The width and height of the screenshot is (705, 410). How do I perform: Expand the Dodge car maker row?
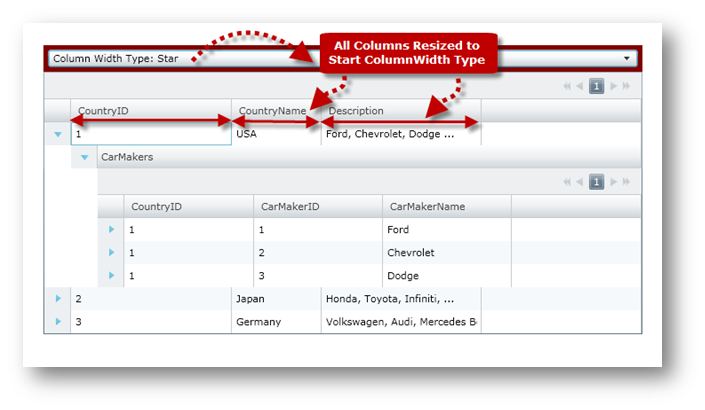click(x=111, y=276)
